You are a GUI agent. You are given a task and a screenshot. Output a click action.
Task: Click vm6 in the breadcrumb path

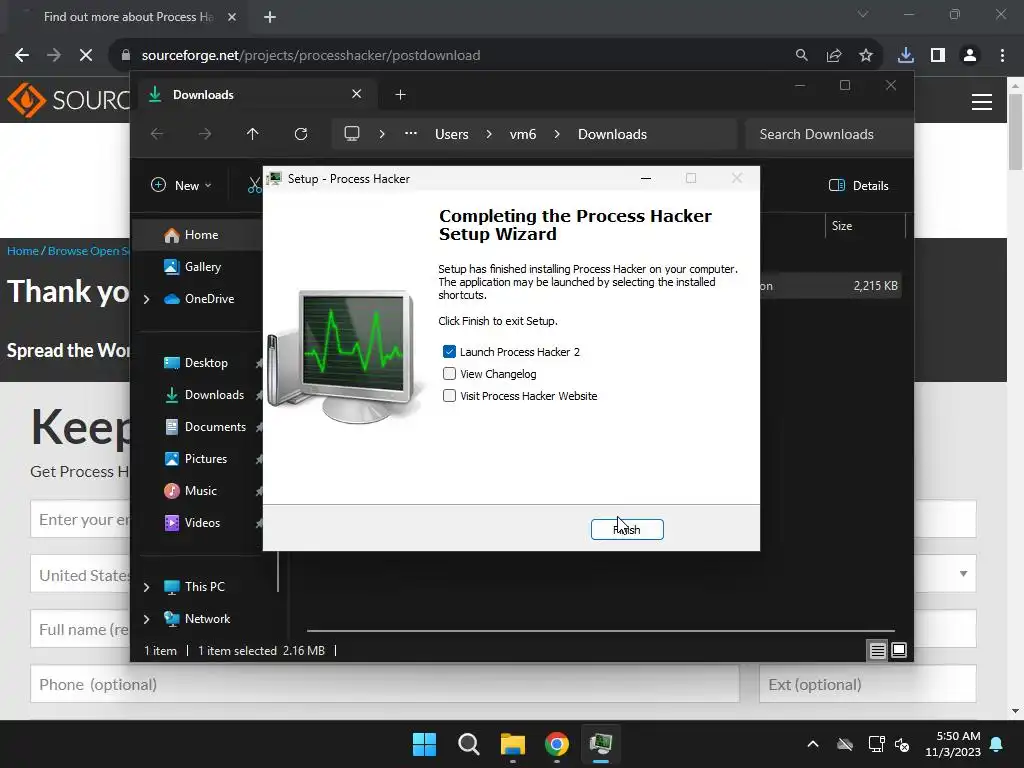click(522, 135)
